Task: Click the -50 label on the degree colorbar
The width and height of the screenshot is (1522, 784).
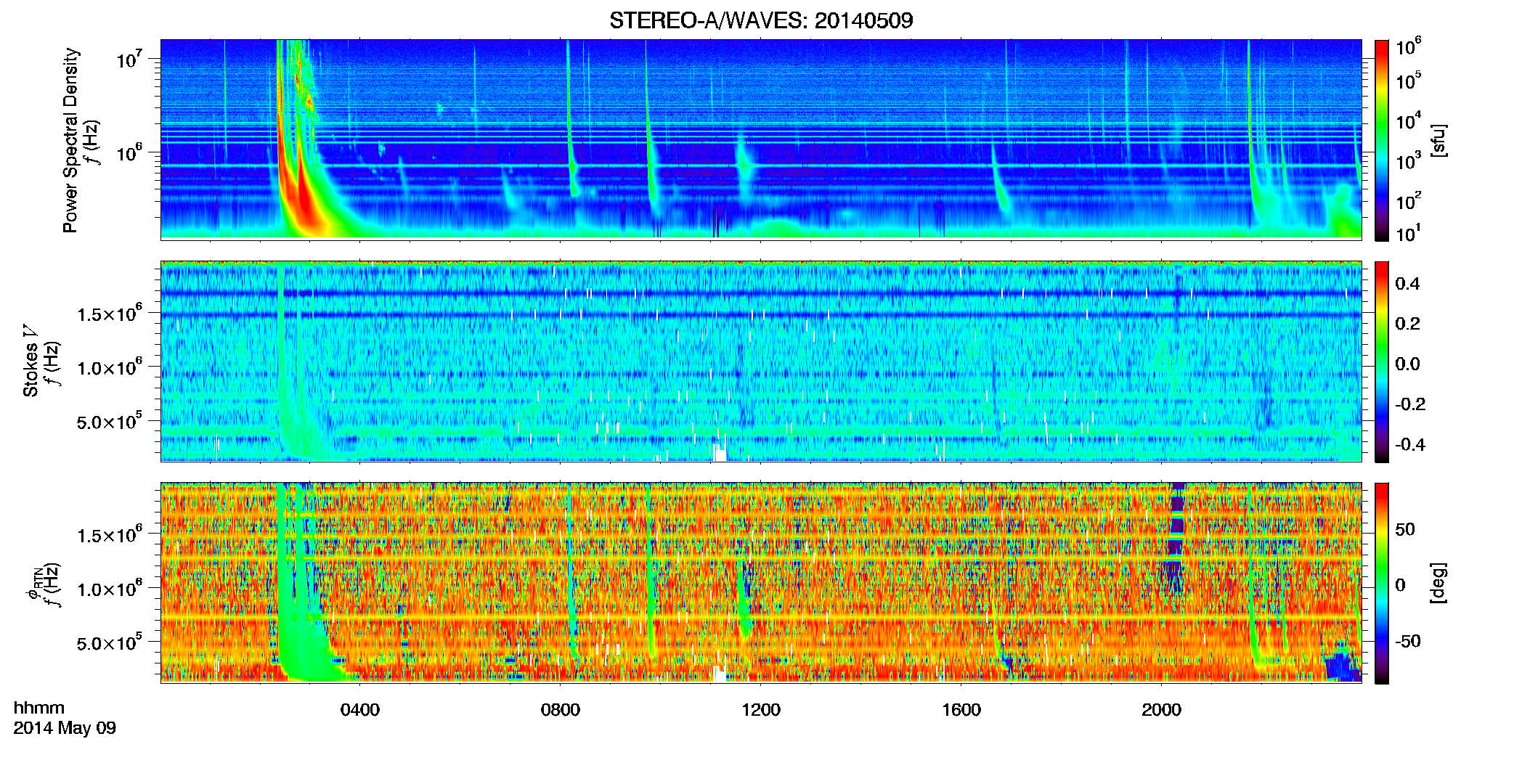Action: click(x=1407, y=641)
